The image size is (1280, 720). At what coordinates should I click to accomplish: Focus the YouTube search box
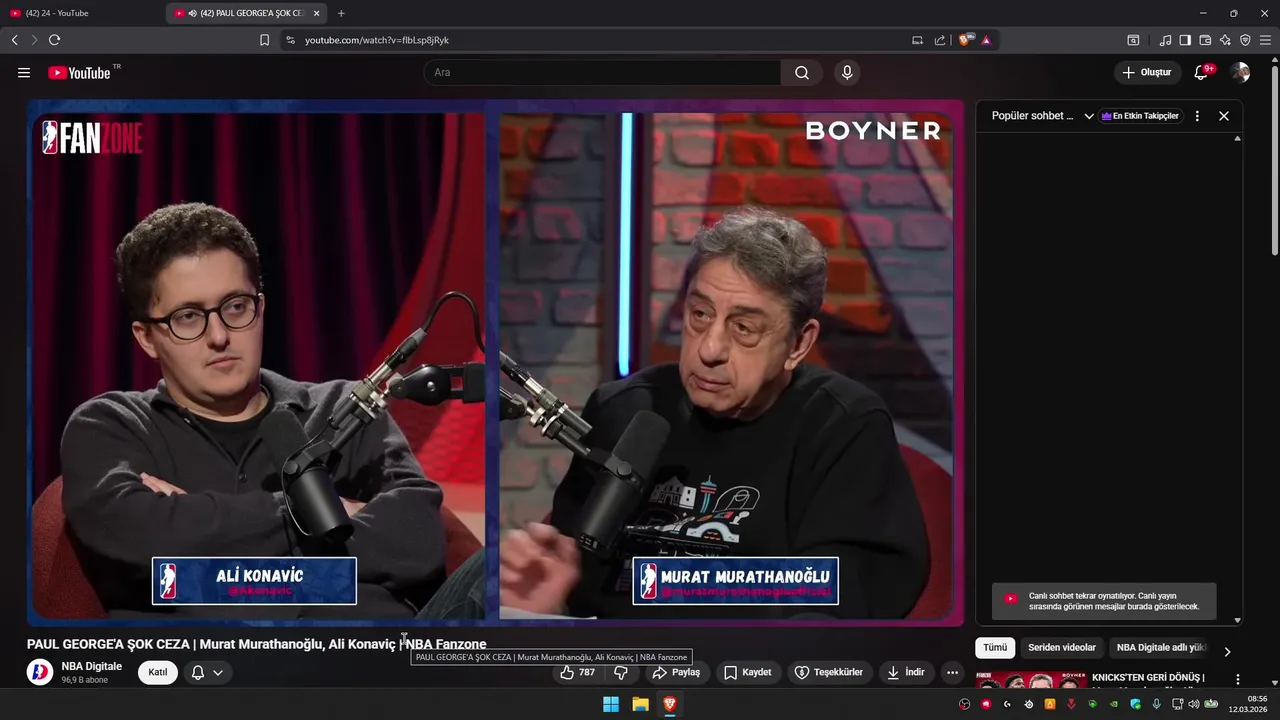602,73
